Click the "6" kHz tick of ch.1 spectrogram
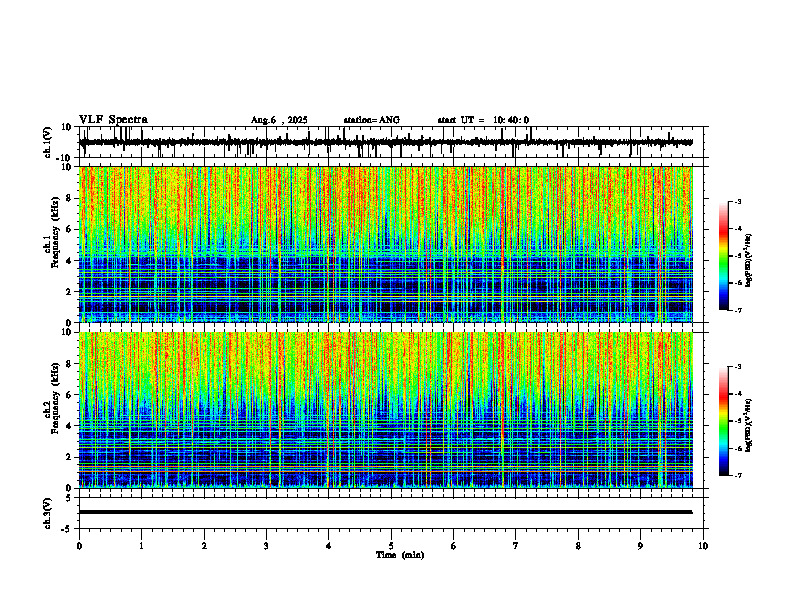The width and height of the screenshot is (792, 612). click(70, 229)
